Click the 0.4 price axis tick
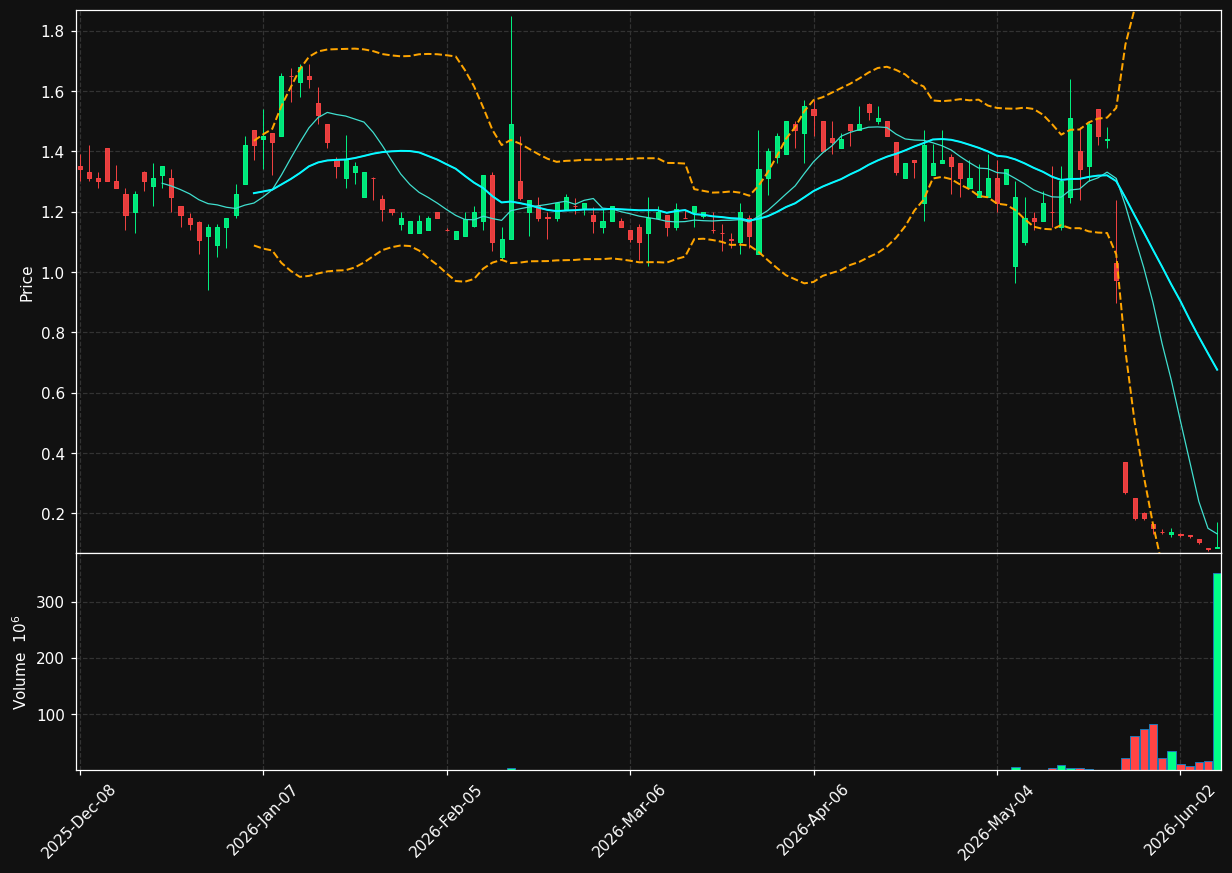 [53, 454]
